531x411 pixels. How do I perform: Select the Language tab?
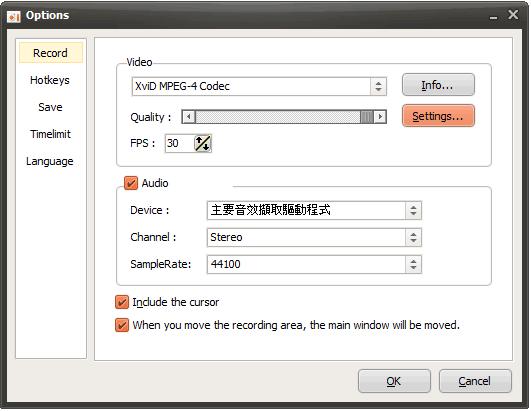tap(50, 161)
